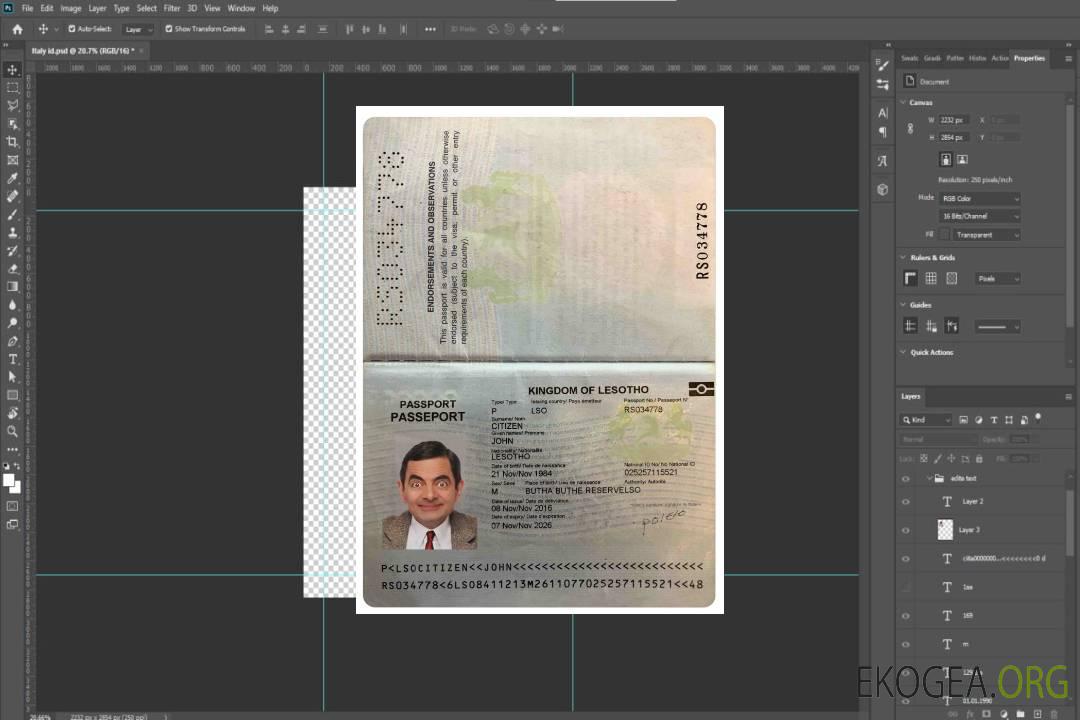
Task: Select the Frame tool
Action: point(12,160)
